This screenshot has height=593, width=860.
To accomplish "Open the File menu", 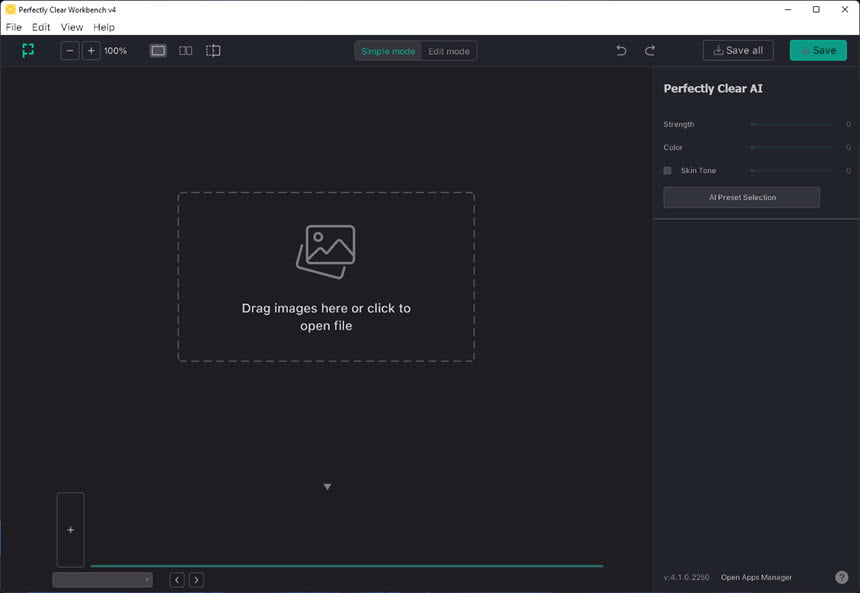I will pyautogui.click(x=14, y=27).
